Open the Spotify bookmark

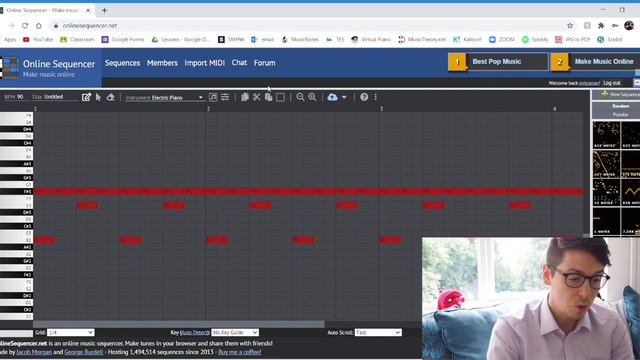(535, 39)
